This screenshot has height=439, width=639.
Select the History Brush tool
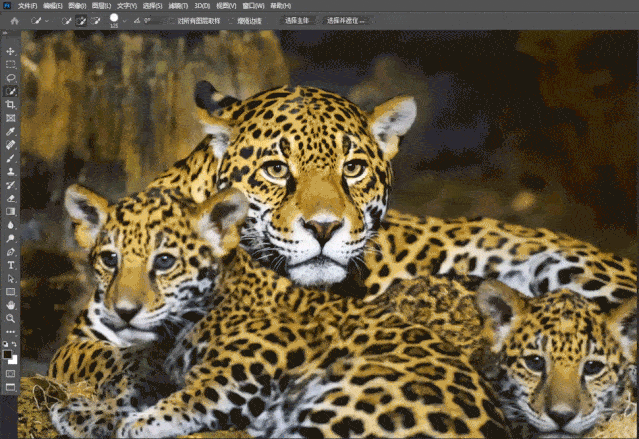click(x=11, y=185)
